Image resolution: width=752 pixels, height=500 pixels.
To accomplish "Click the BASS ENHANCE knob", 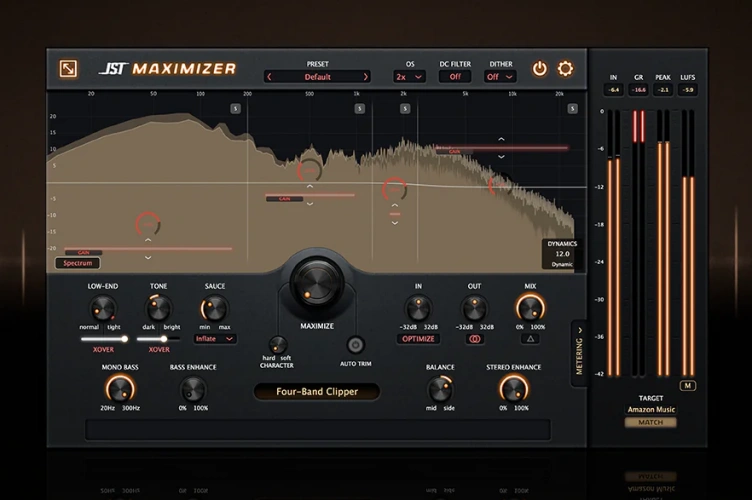I will click(x=193, y=389).
